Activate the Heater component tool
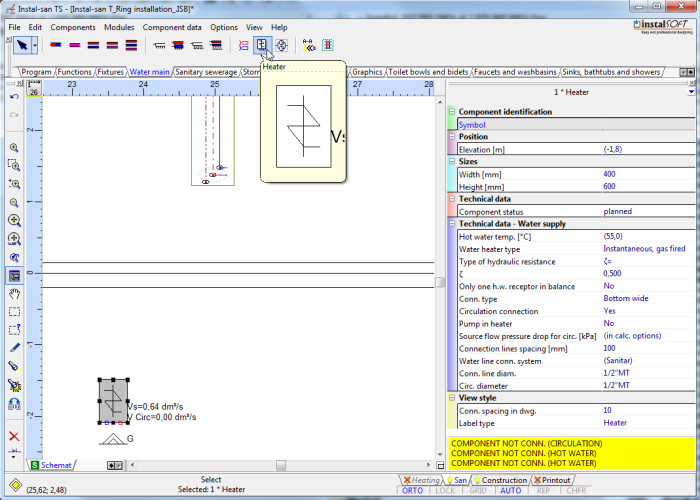Viewport: 700px width, 500px height. [x=262, y=45]
